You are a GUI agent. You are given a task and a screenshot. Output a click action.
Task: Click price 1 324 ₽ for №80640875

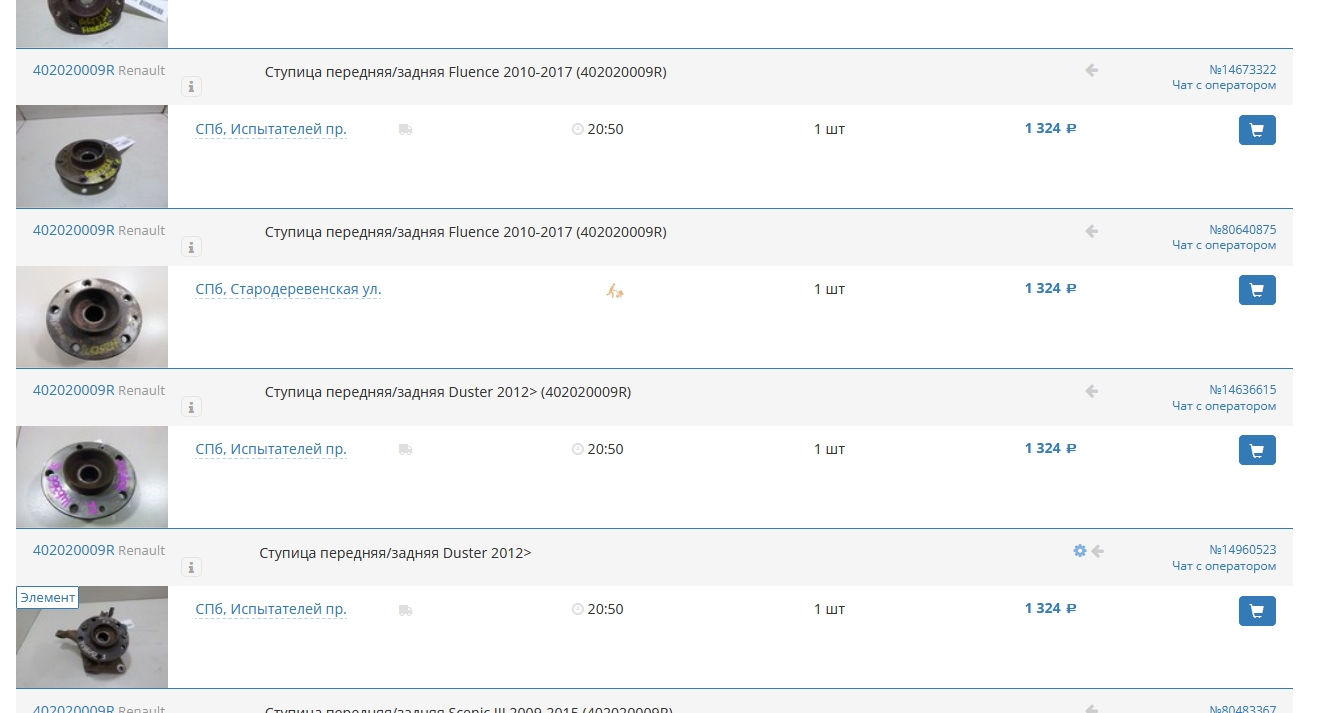click(x=1050, y=288)
